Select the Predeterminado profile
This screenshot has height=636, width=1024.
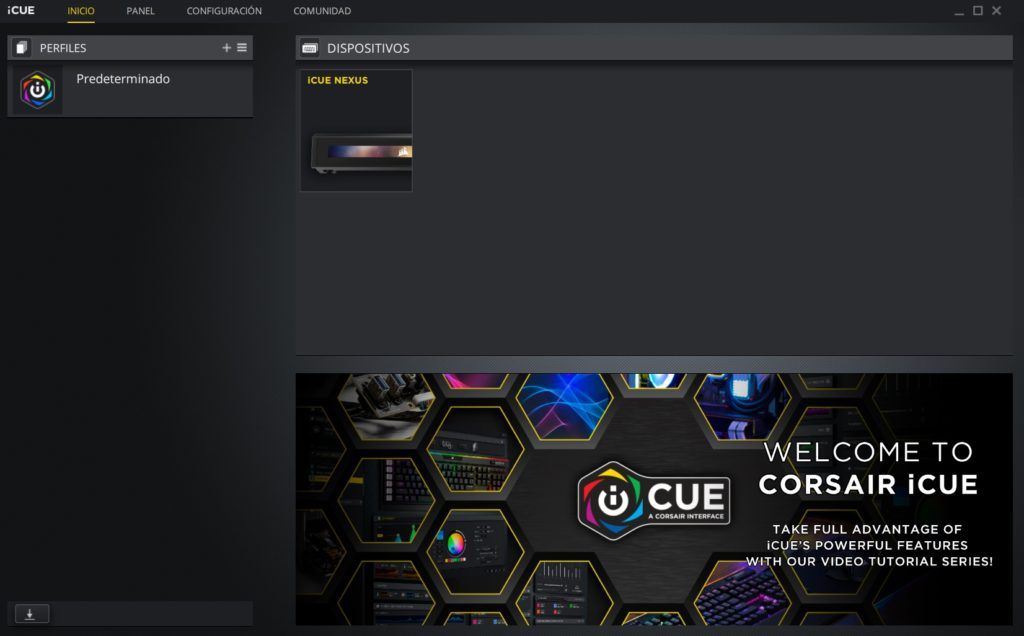(130, 90)
